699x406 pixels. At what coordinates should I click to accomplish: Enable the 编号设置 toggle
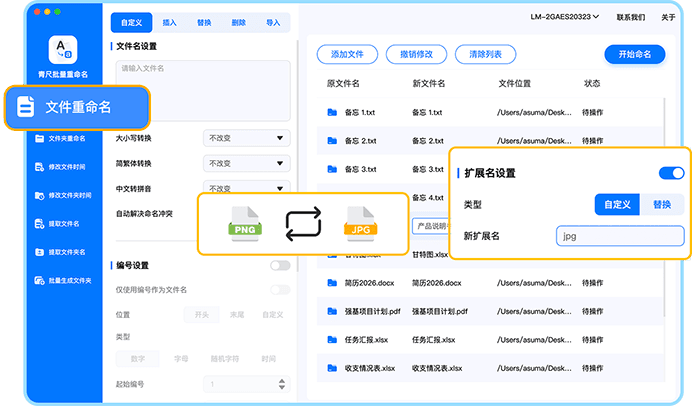pos(280,265)
